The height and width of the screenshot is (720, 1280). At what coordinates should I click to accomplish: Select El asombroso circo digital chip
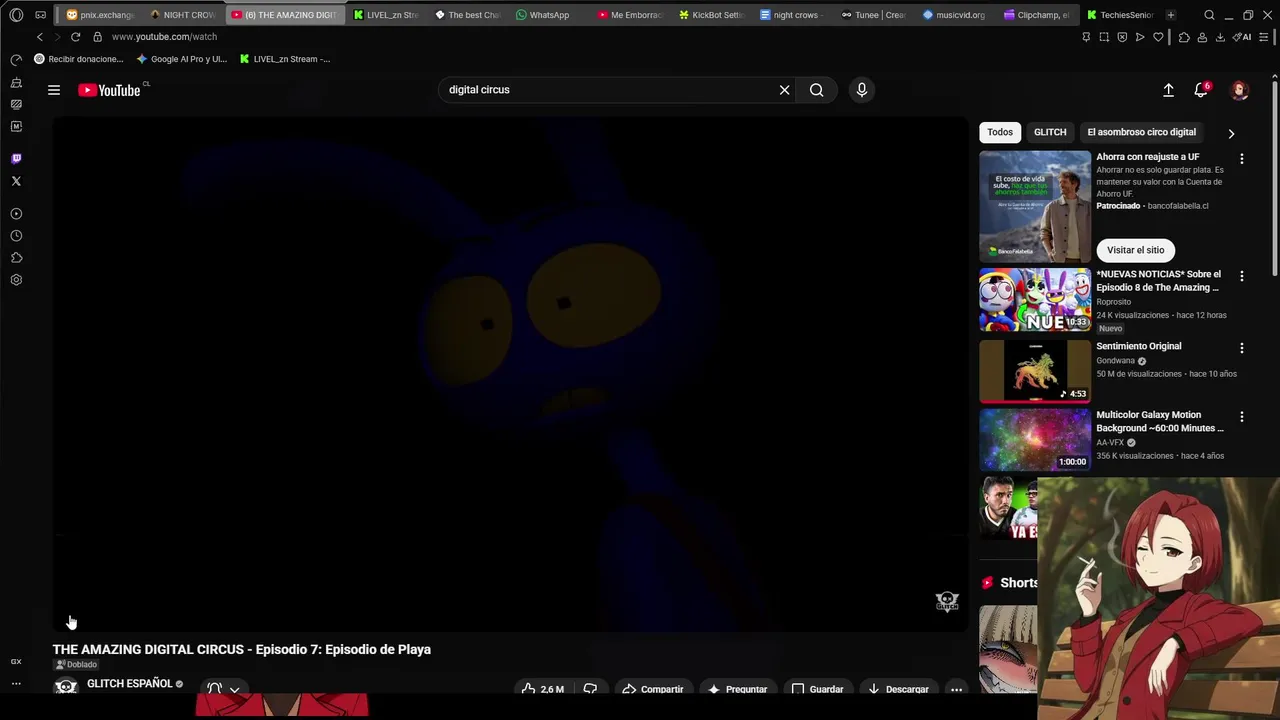pyautogui.click(x=1142, y=132)
